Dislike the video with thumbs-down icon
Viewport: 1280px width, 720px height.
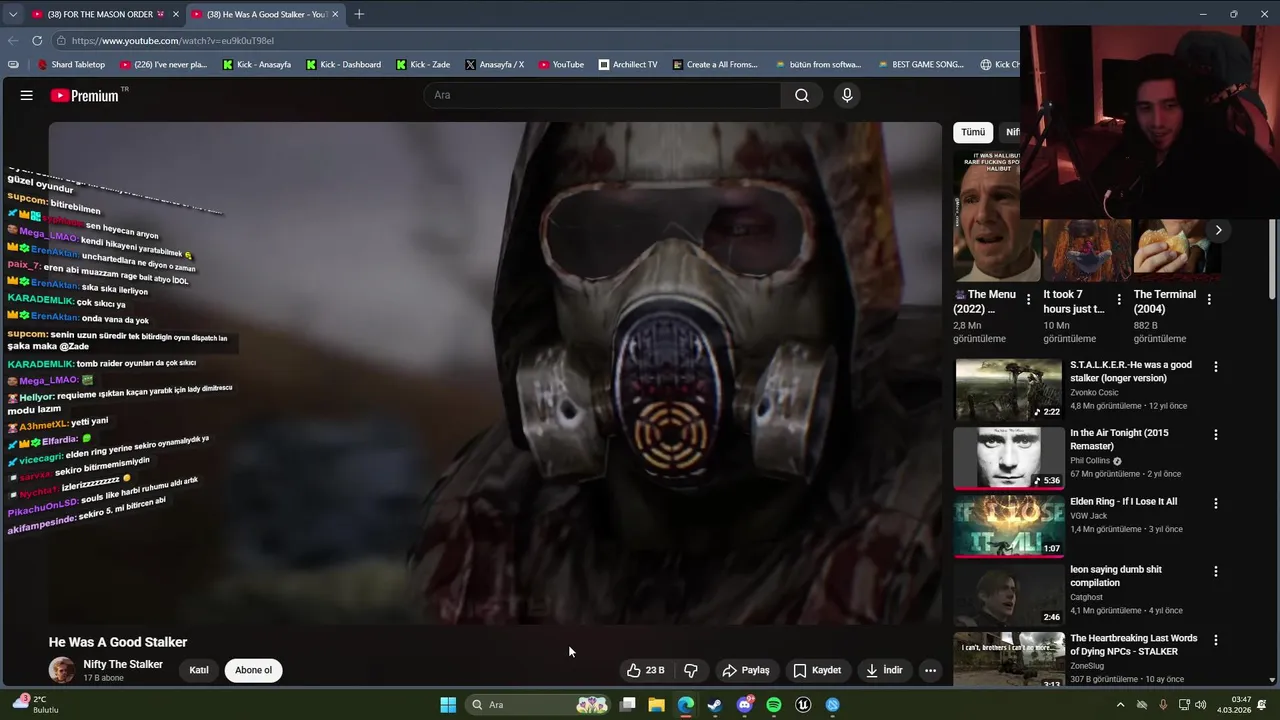pyautogui.click(x=690, y=670)
